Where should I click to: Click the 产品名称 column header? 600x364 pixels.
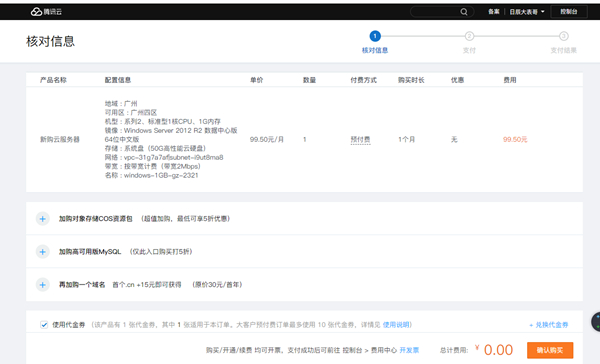53,80
